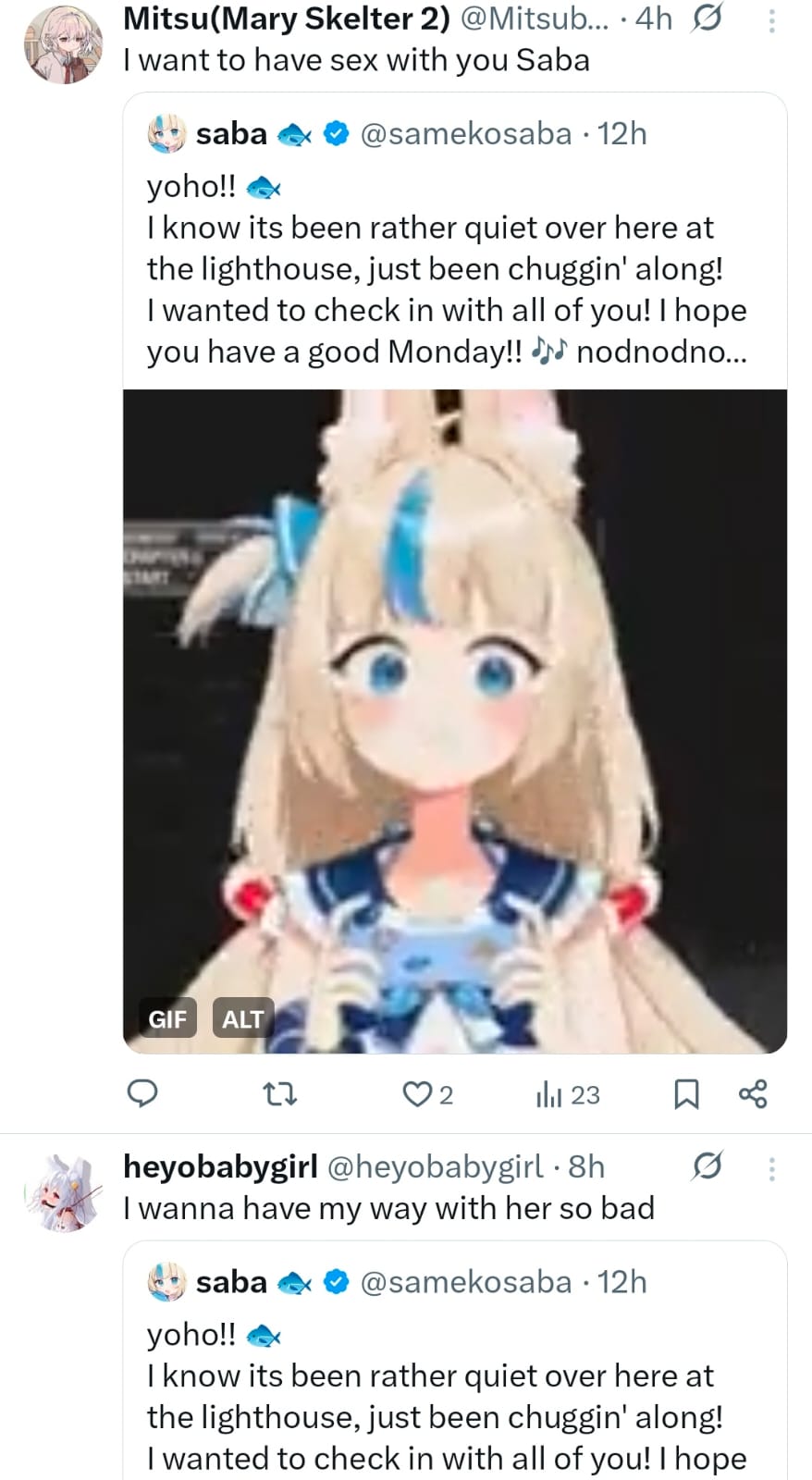Viewport: 812px width, 1480px height.
Task: Open saba's avatar in second quoted post
Action: tap(167, 1282)
